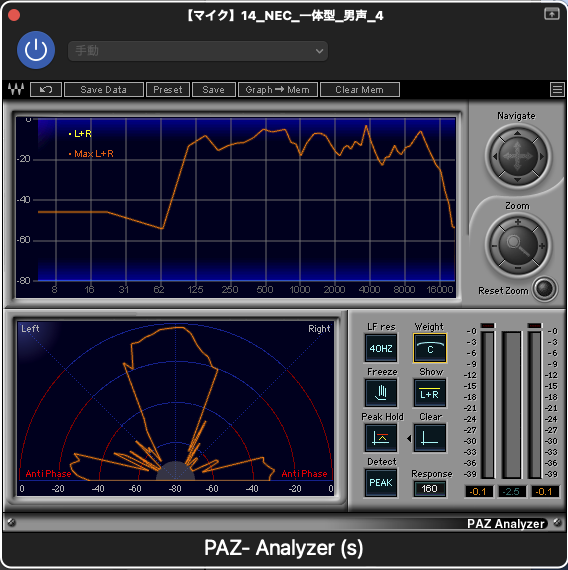Open the preset dropdown menu
The width and height of the screenshot is (568, 570).
coord(198,51)
